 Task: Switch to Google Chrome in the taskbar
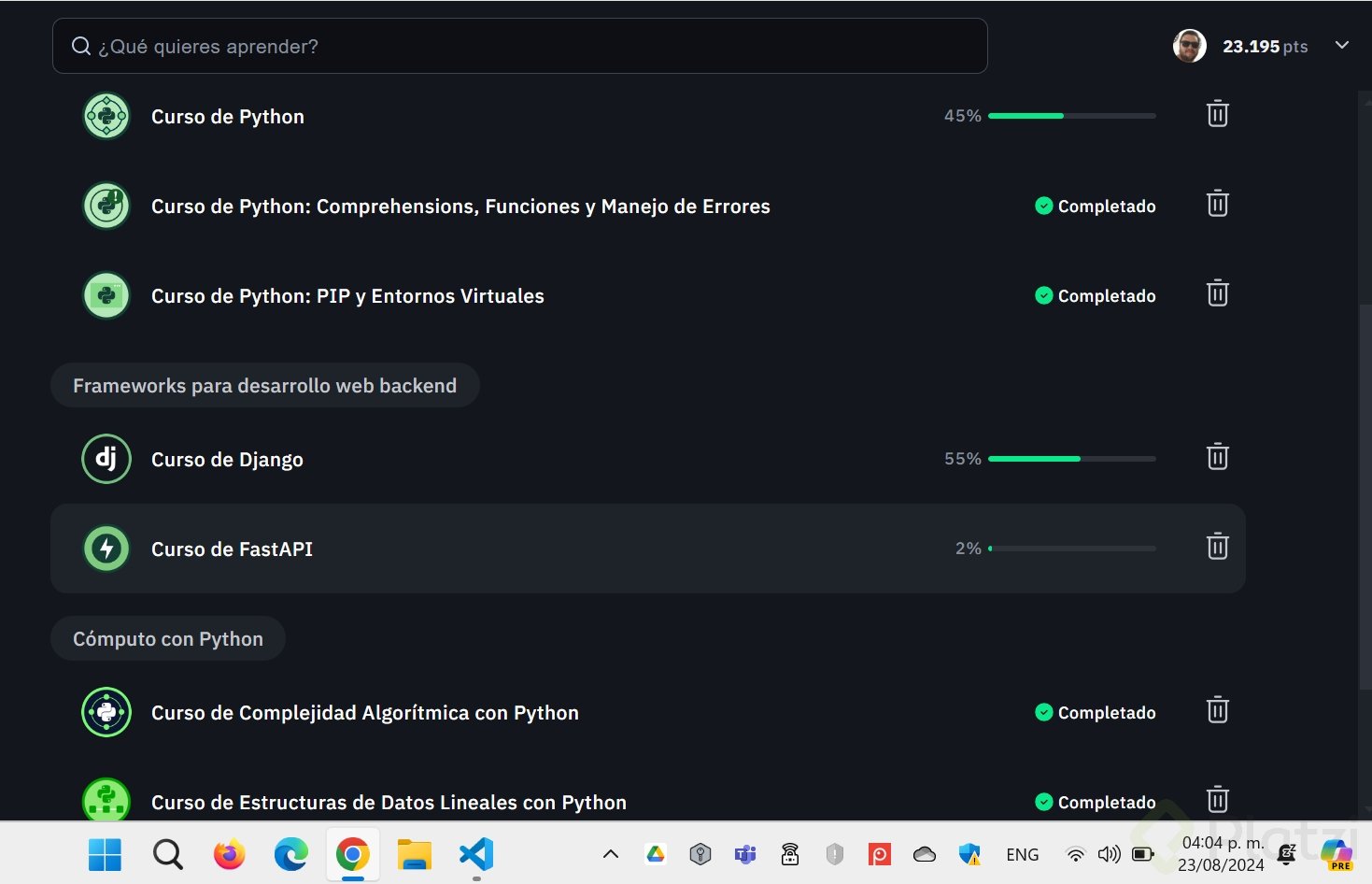coord(352,854)
